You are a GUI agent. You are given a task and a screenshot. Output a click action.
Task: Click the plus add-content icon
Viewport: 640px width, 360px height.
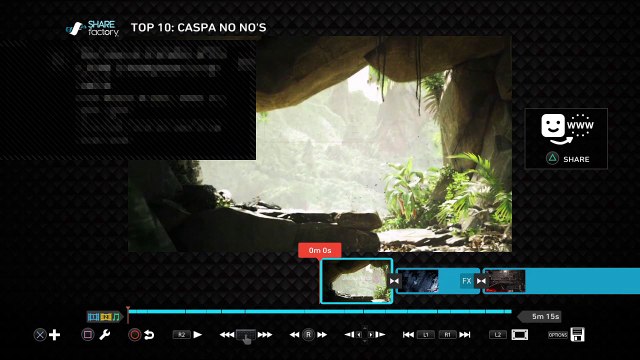click(x=54, y=335)
